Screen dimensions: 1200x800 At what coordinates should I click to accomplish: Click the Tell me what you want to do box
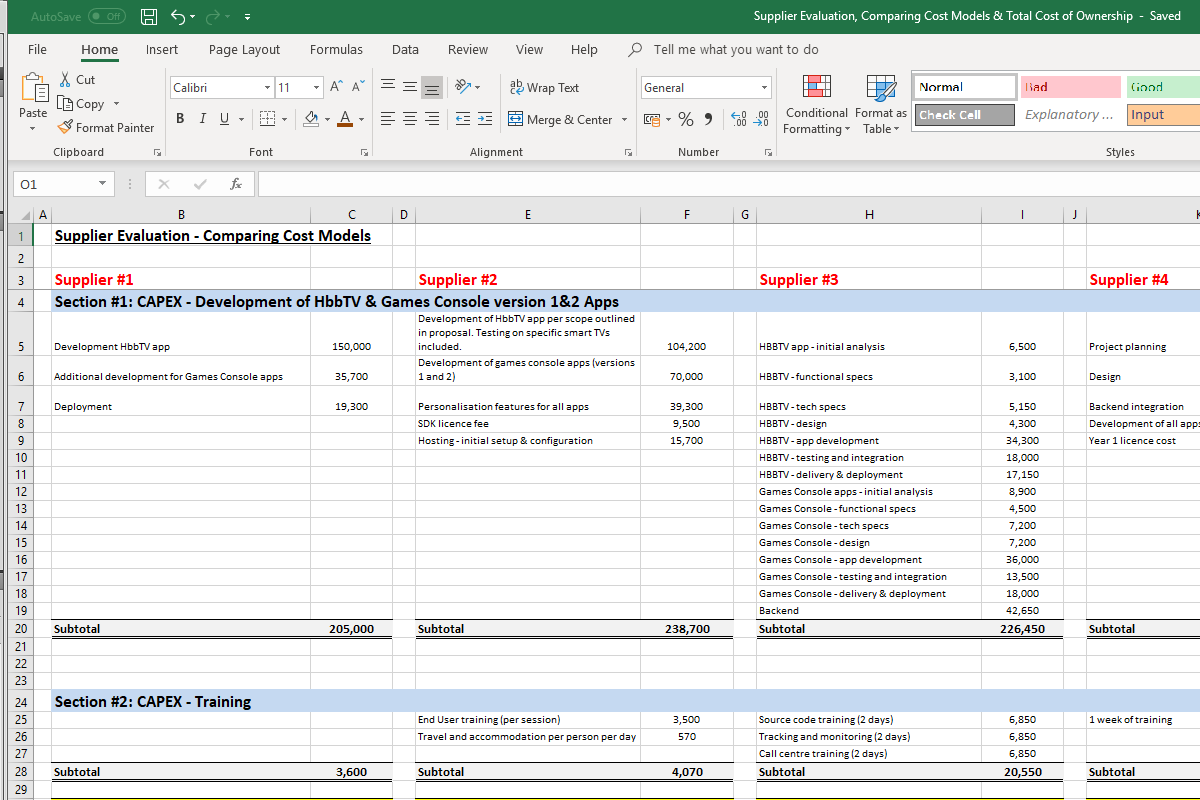coord(735,50)
